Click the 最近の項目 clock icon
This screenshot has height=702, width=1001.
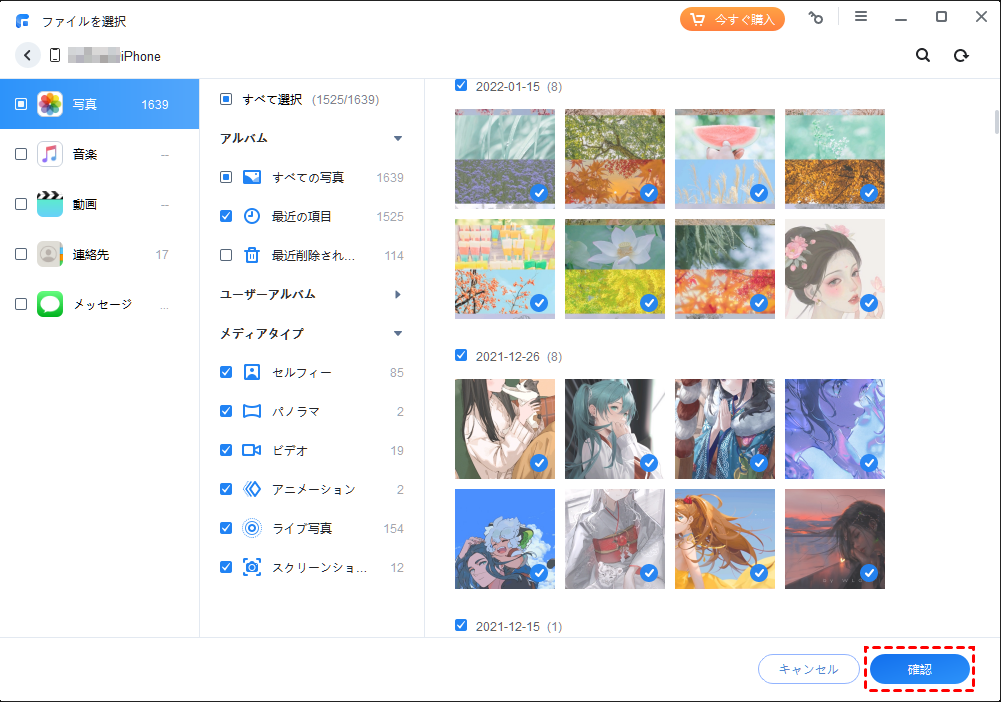[x=252, y=216]
